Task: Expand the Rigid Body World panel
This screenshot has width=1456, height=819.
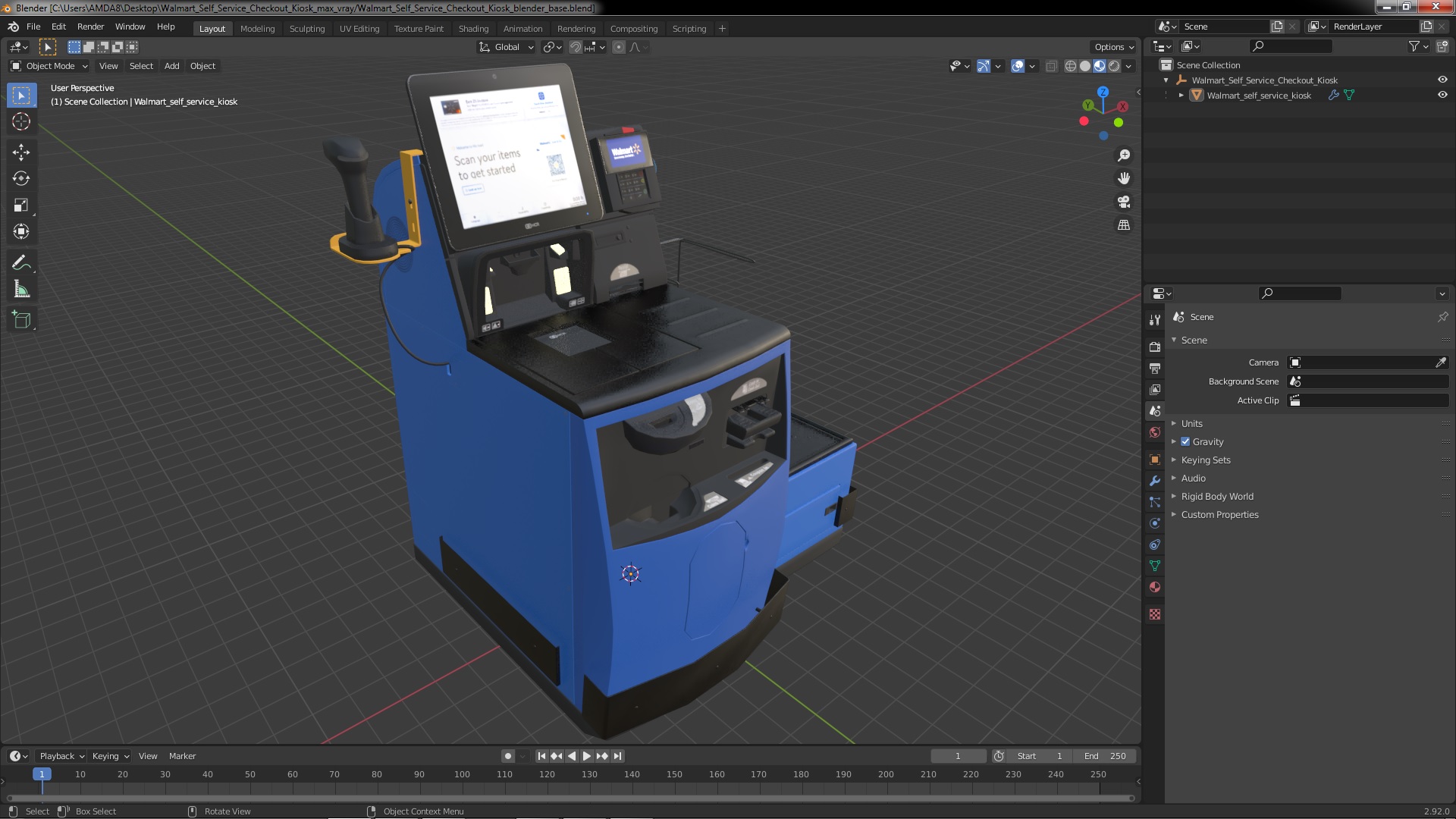Action: pos(1216,496)
